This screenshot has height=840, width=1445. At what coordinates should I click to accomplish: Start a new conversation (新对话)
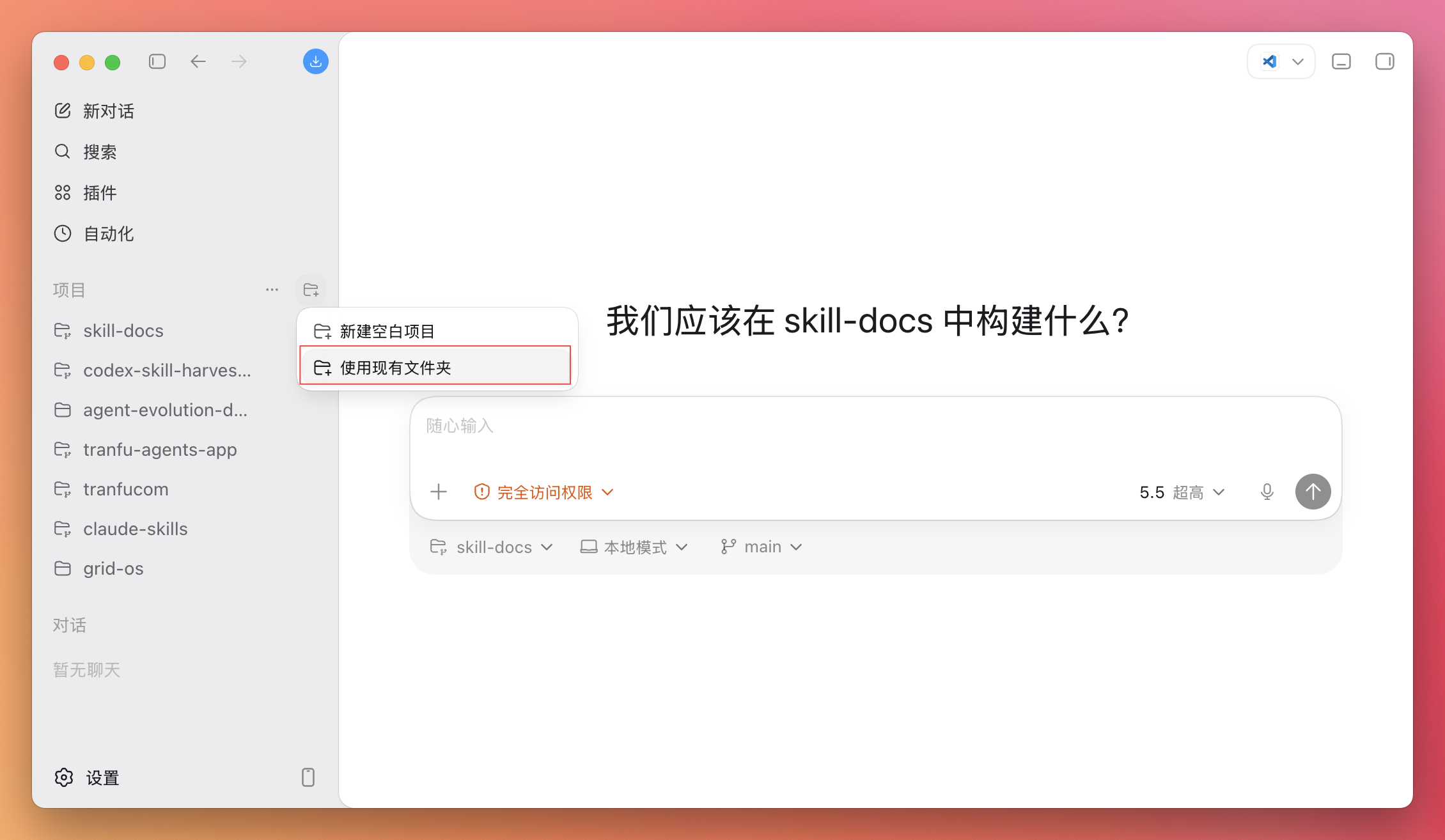(x=95, y=111)
